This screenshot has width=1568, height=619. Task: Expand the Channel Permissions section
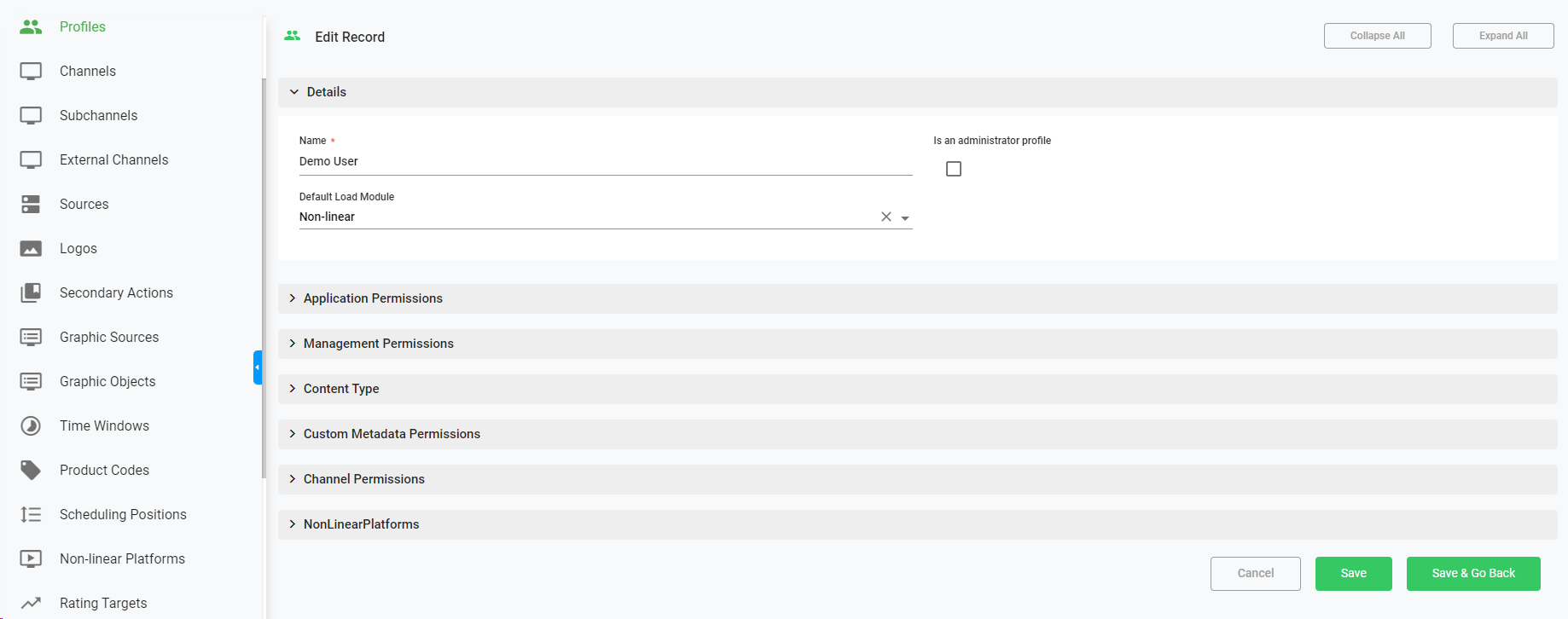(x=363, y=479)
